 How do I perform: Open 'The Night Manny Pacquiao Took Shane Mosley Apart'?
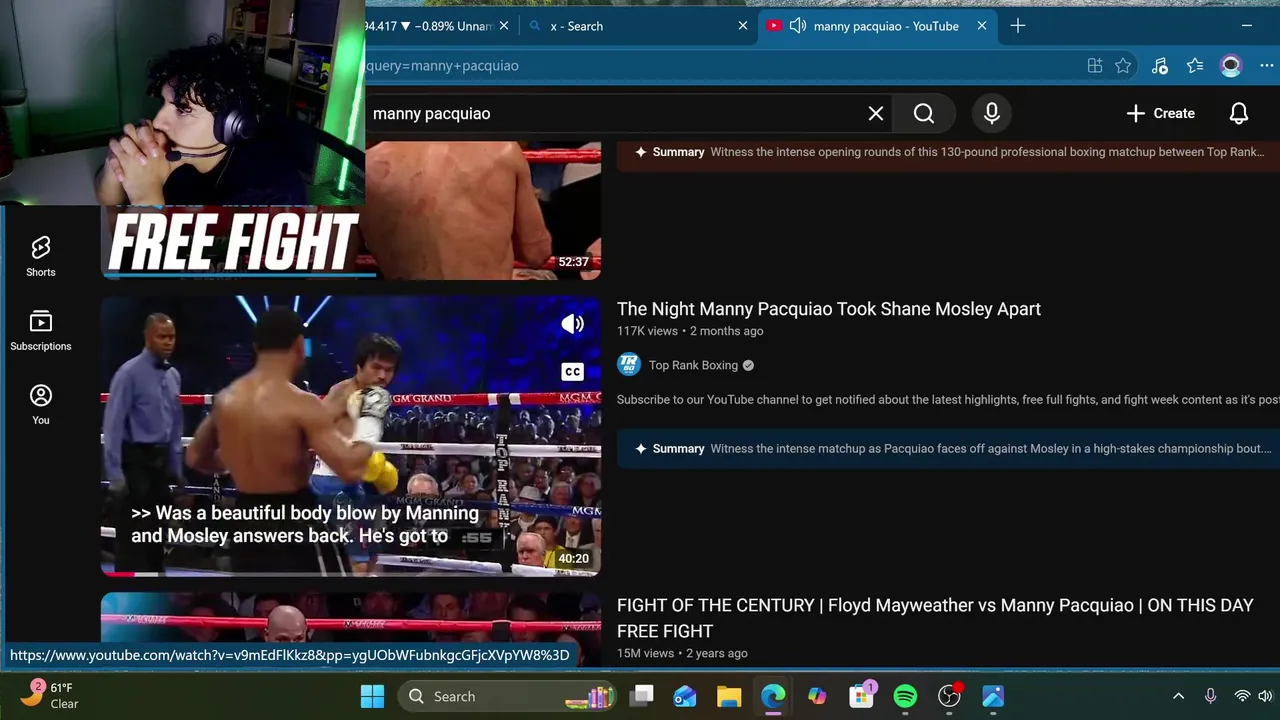[829, 309]
